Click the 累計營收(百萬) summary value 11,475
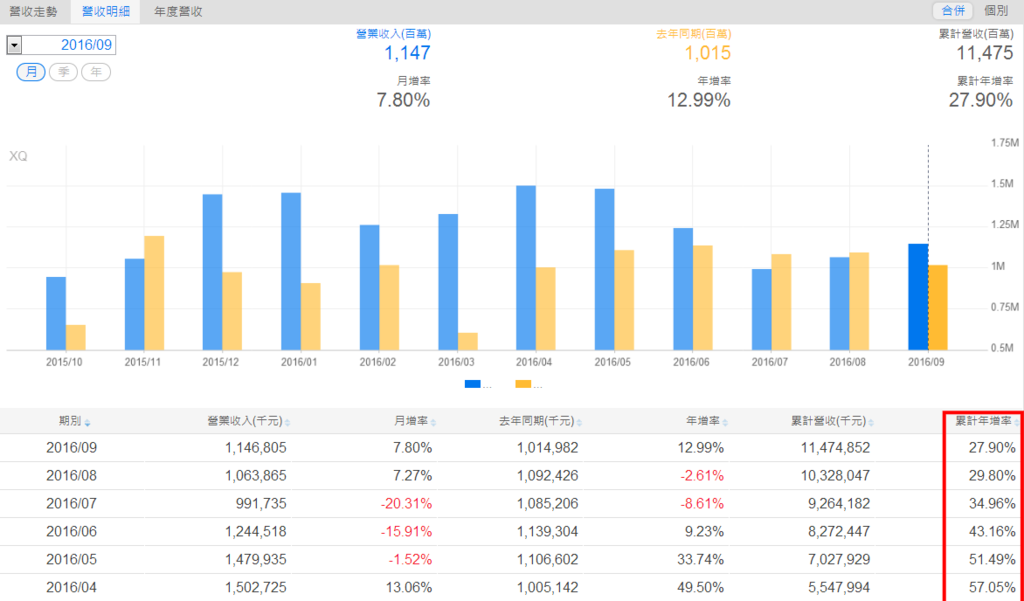Screen dimensions: 1024x601 (985, 53)
